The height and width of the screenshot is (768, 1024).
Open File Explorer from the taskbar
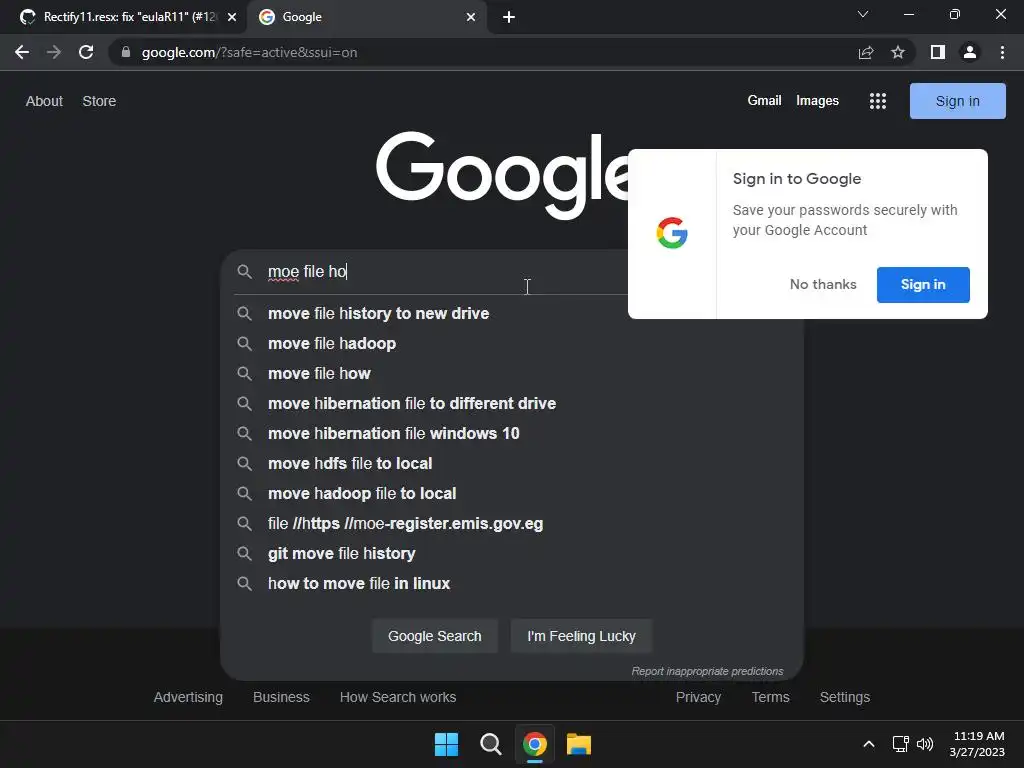pyautogui.click(x=579, y=744)
